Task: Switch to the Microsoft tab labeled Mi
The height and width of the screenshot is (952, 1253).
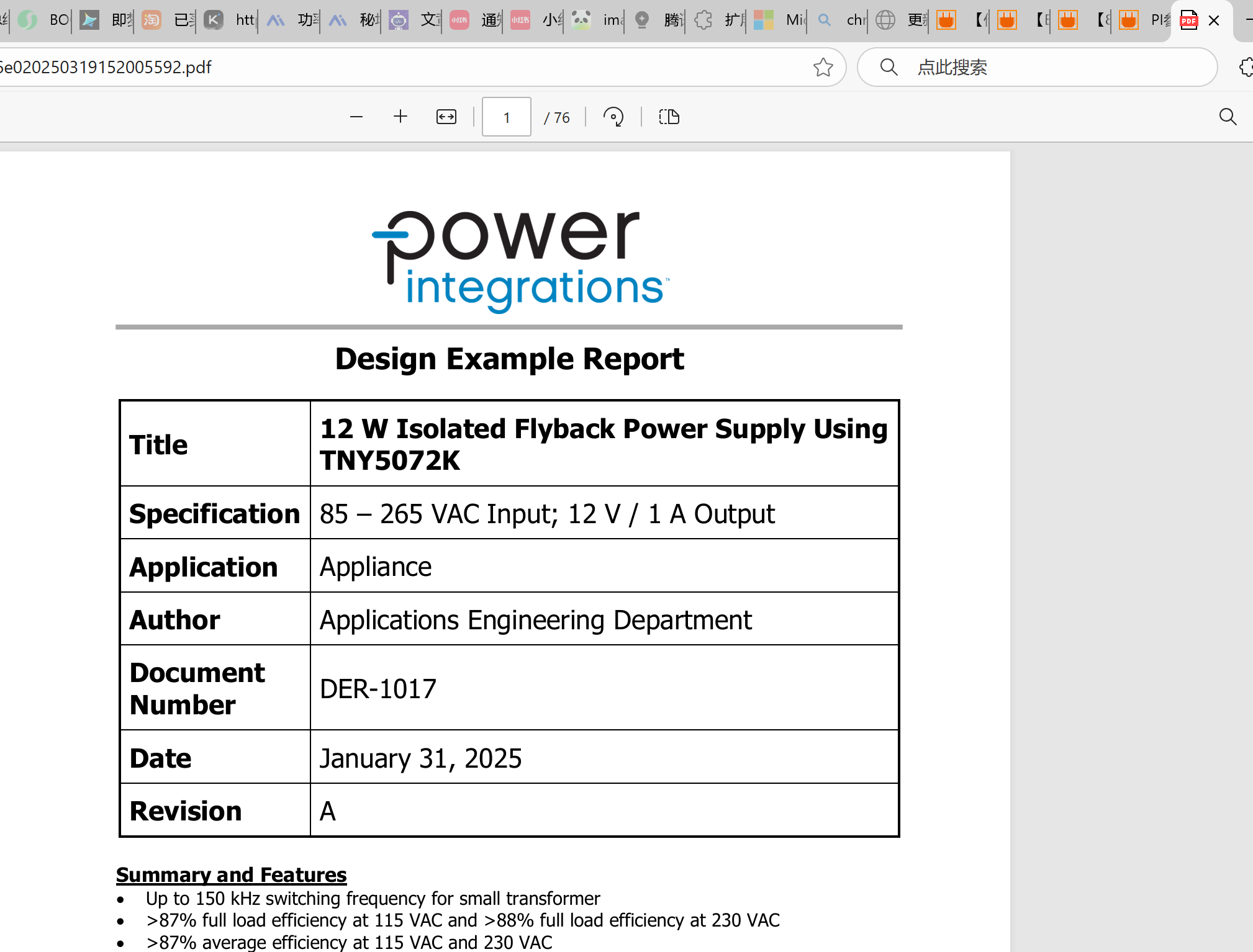Action: (779, 20)
